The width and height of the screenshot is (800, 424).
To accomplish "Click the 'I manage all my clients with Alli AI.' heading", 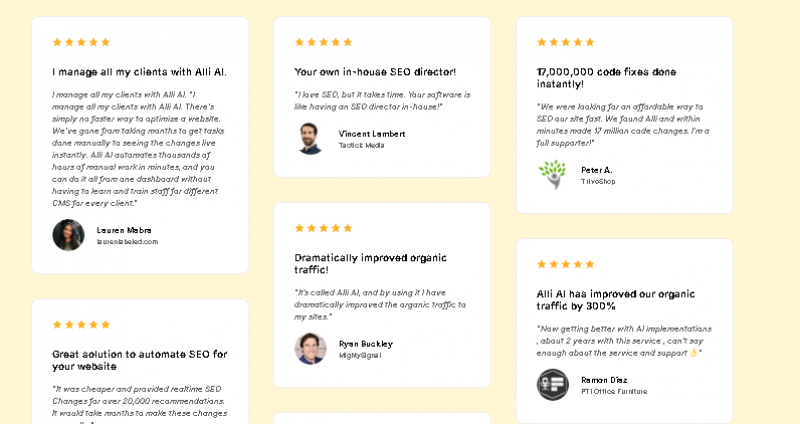I will (x=139, y=72).
